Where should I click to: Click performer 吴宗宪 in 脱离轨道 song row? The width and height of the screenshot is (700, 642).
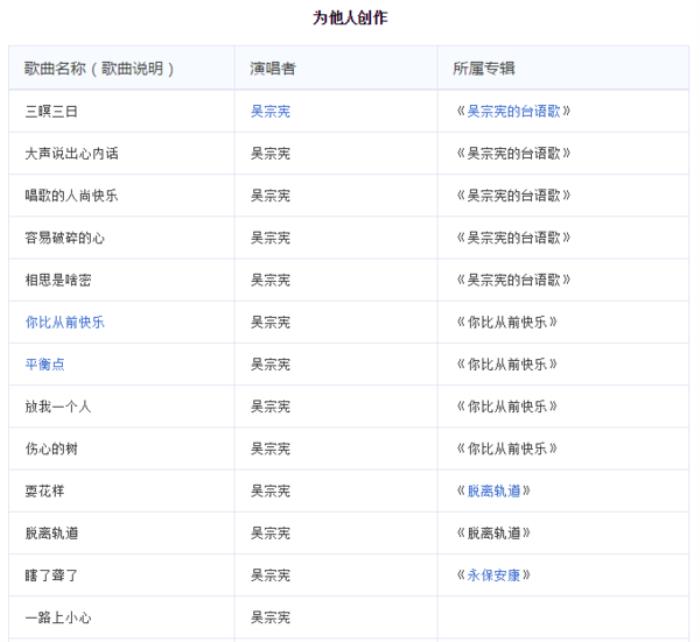[271, 533]
